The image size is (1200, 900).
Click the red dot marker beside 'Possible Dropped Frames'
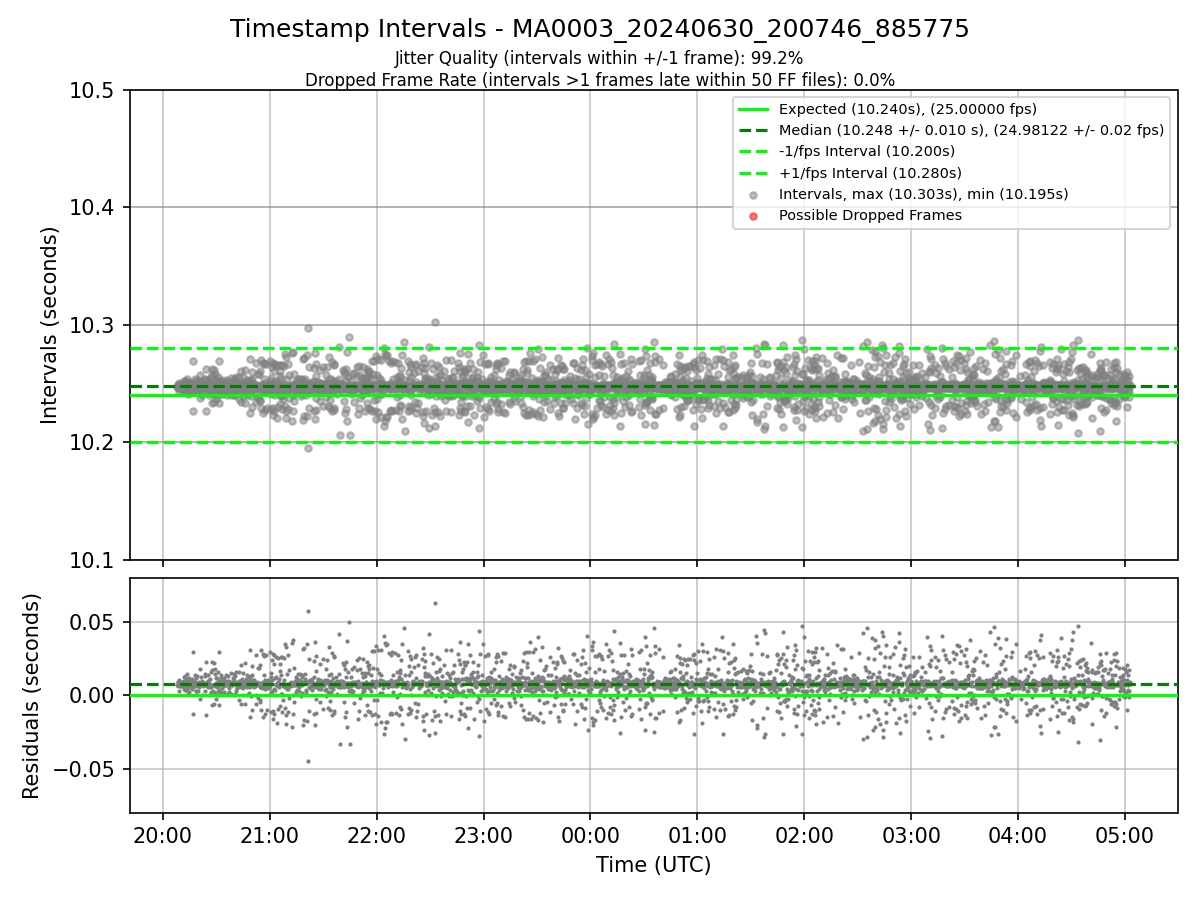(754, 216)
